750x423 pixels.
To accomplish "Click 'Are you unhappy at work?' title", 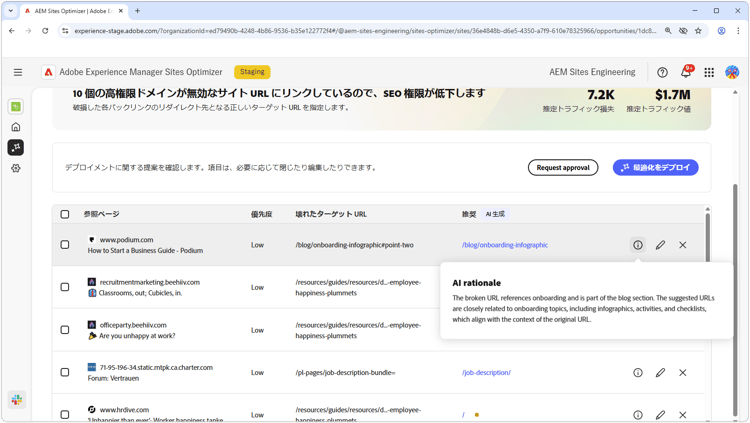I will click(x=137, y=336).
